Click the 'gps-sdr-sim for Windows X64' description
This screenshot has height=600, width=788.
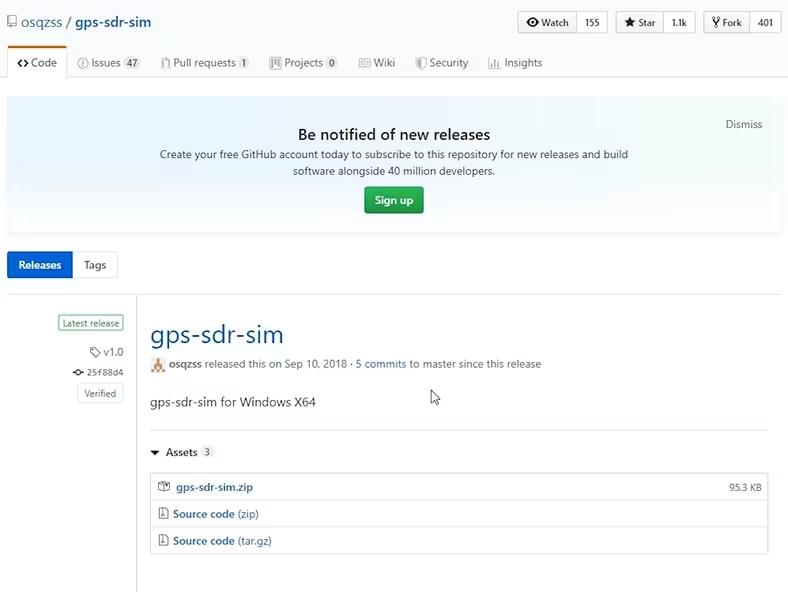click(233, 402)
